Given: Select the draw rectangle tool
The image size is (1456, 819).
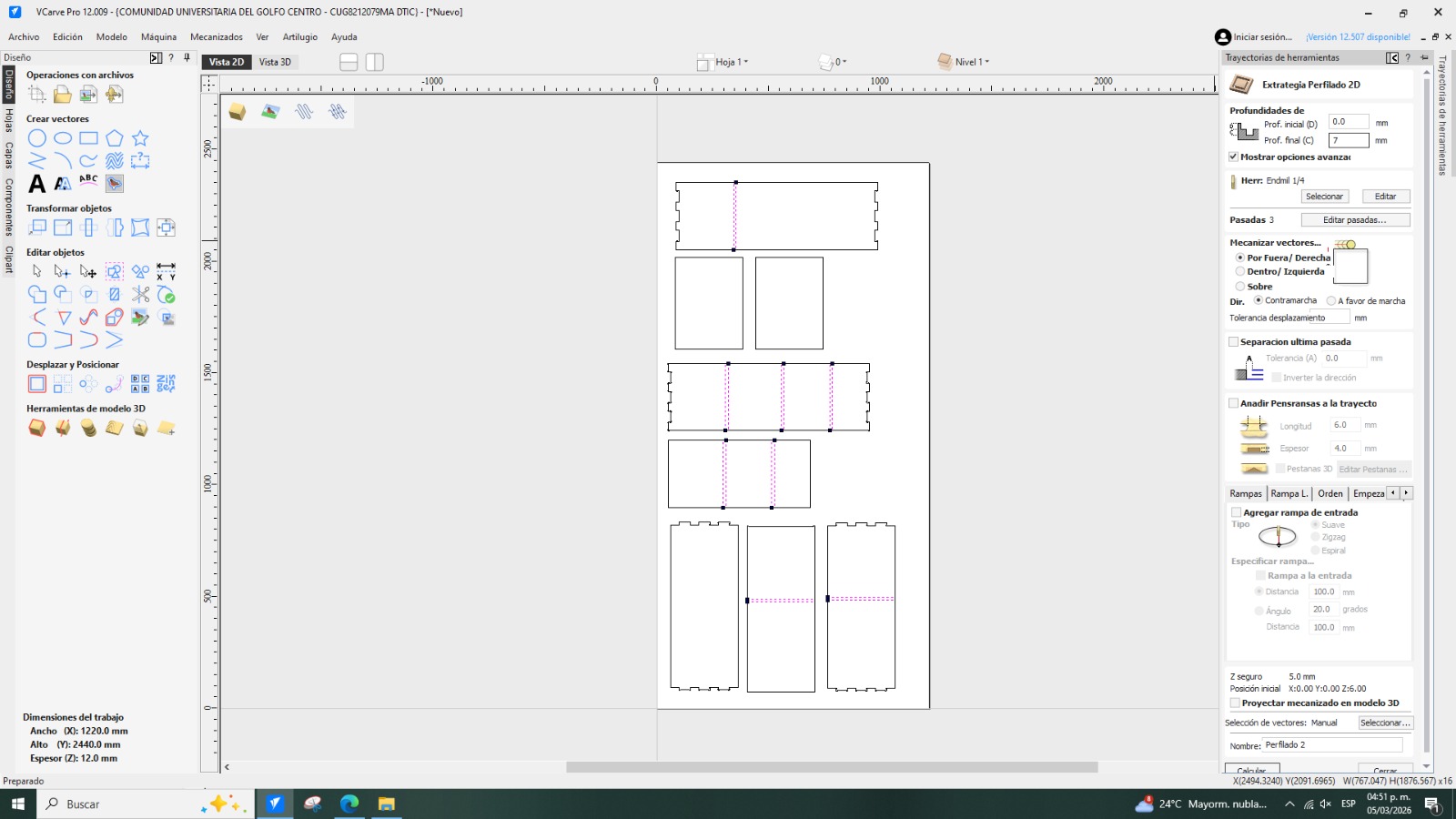Looking at the screenshot, I should coord(88,138).
